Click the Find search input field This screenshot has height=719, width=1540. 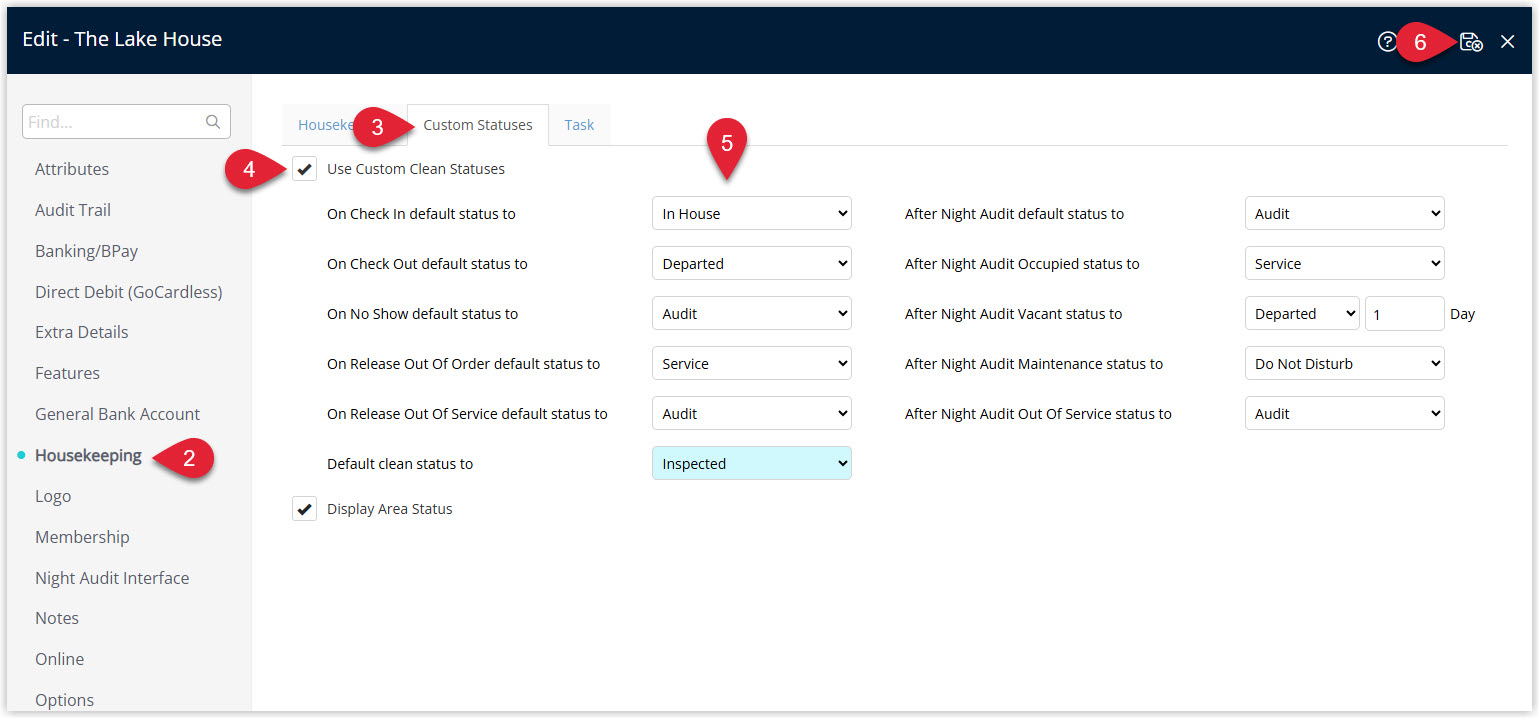click(x=126, y=122)
